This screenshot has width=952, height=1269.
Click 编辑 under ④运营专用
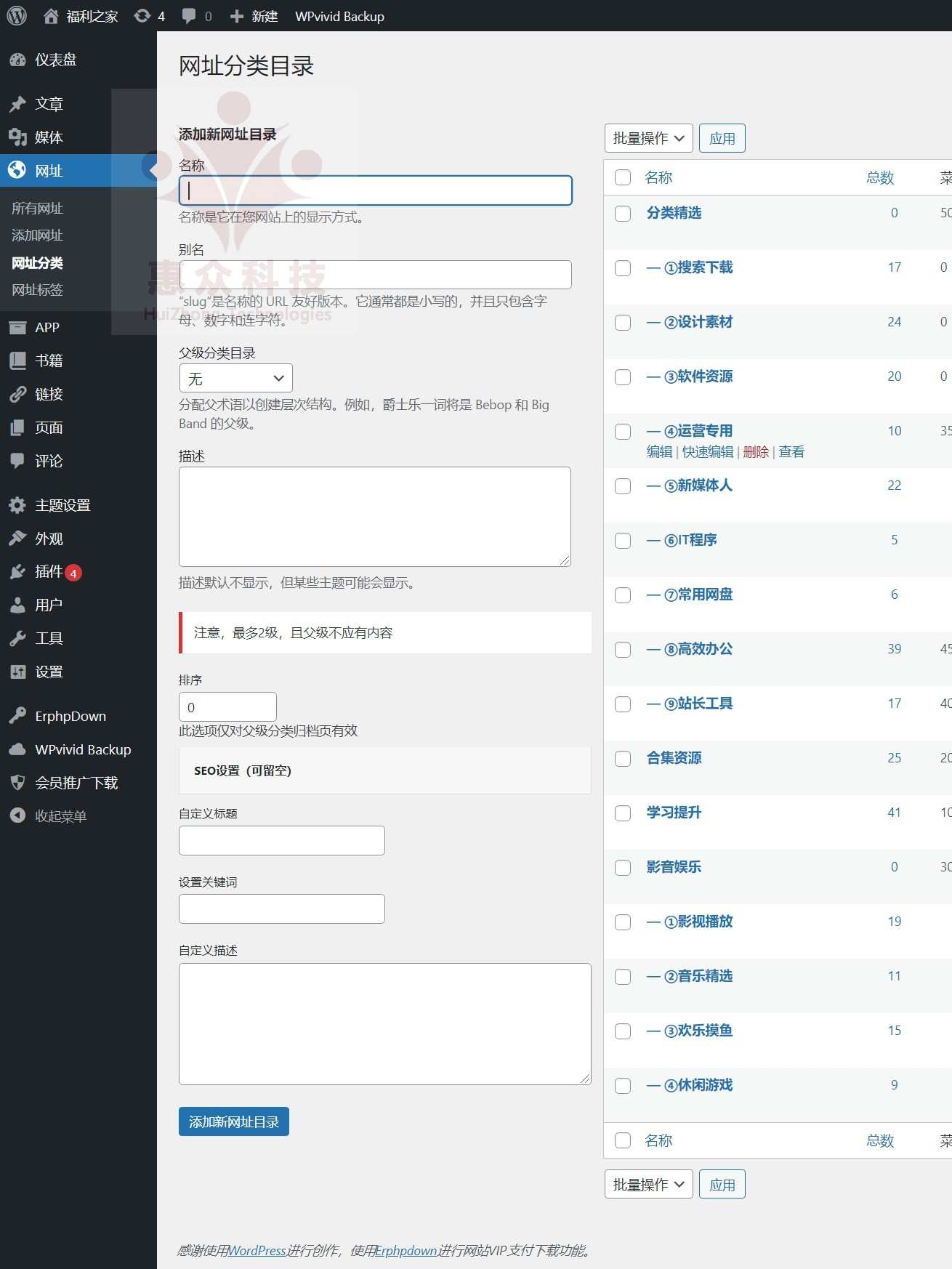click(659, 452)
